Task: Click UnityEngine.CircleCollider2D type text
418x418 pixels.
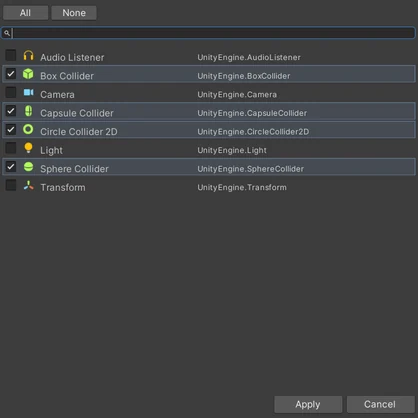Action: [x=253, y=132]
